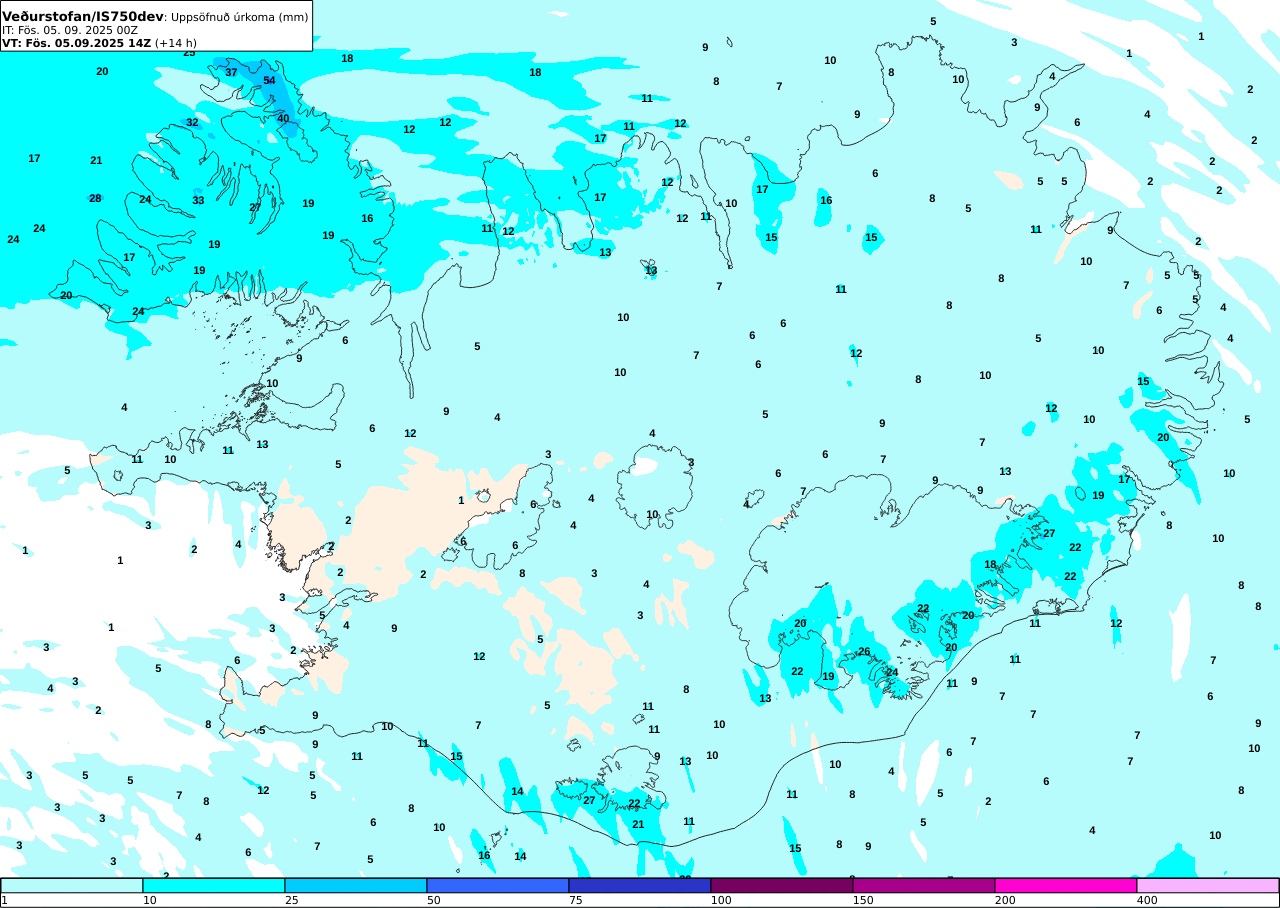Select the light pink 400+ mm legend swatch

1208,885
